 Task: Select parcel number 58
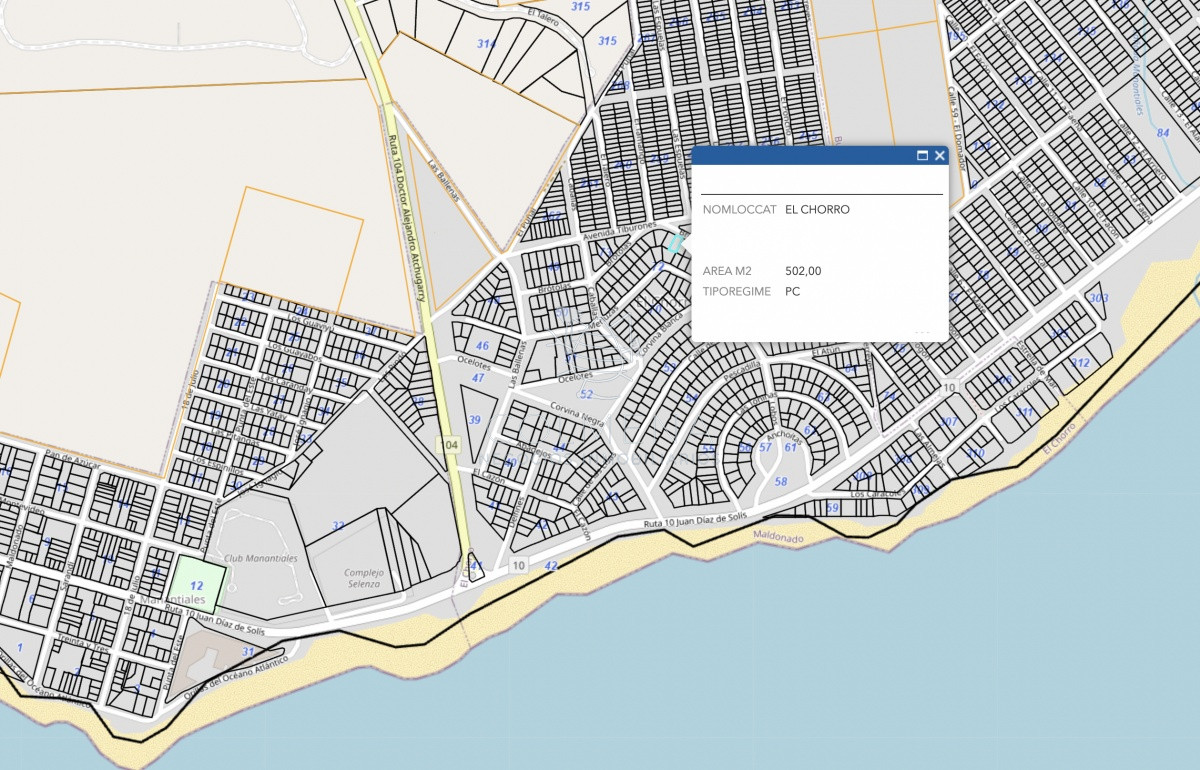781,482
